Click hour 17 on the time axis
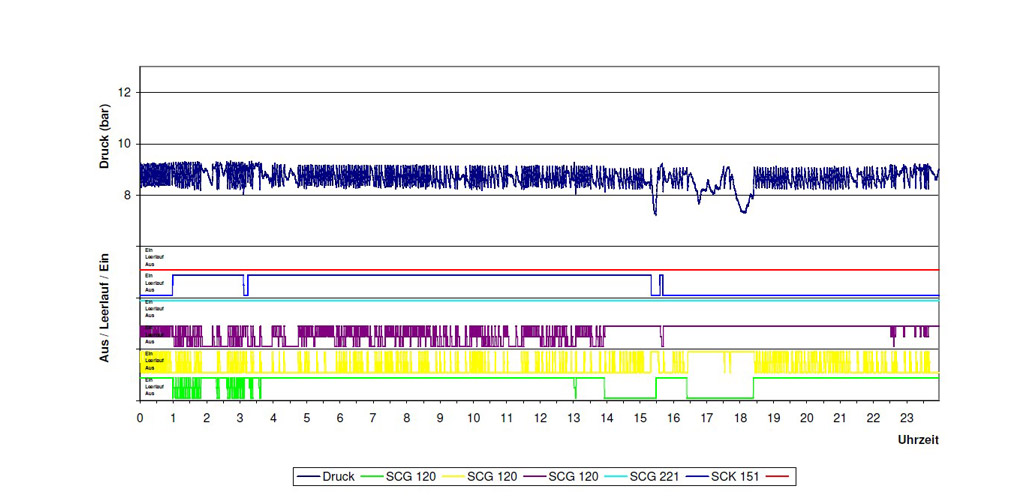 click(x=706, y=417)
